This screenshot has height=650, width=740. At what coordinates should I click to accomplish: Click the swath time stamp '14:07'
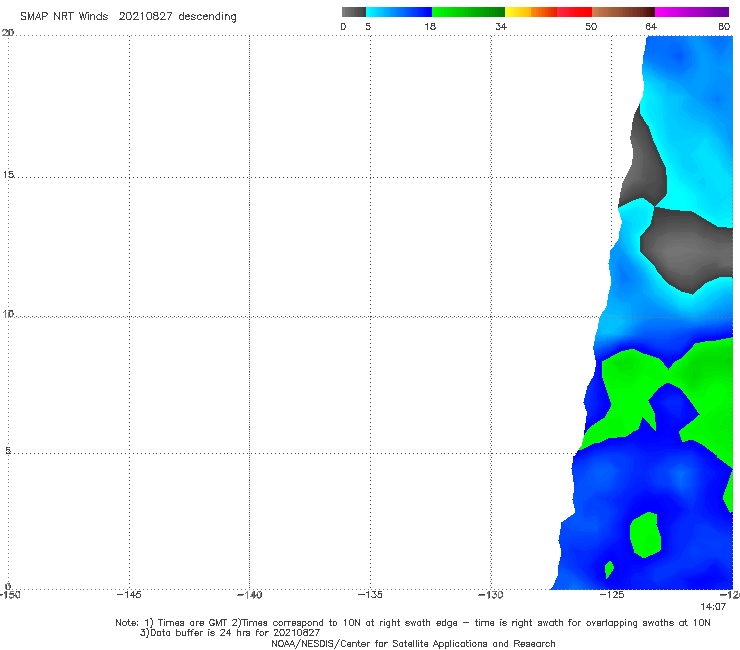(713, 607)
